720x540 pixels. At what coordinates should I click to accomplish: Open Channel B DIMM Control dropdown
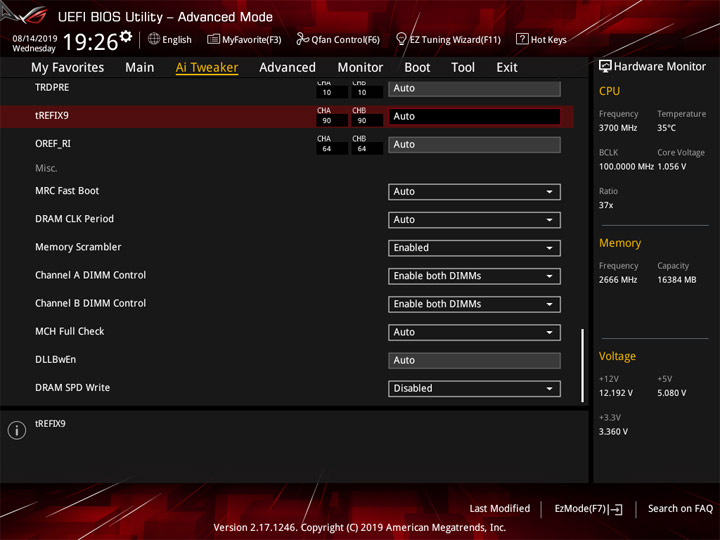(474, 304)
